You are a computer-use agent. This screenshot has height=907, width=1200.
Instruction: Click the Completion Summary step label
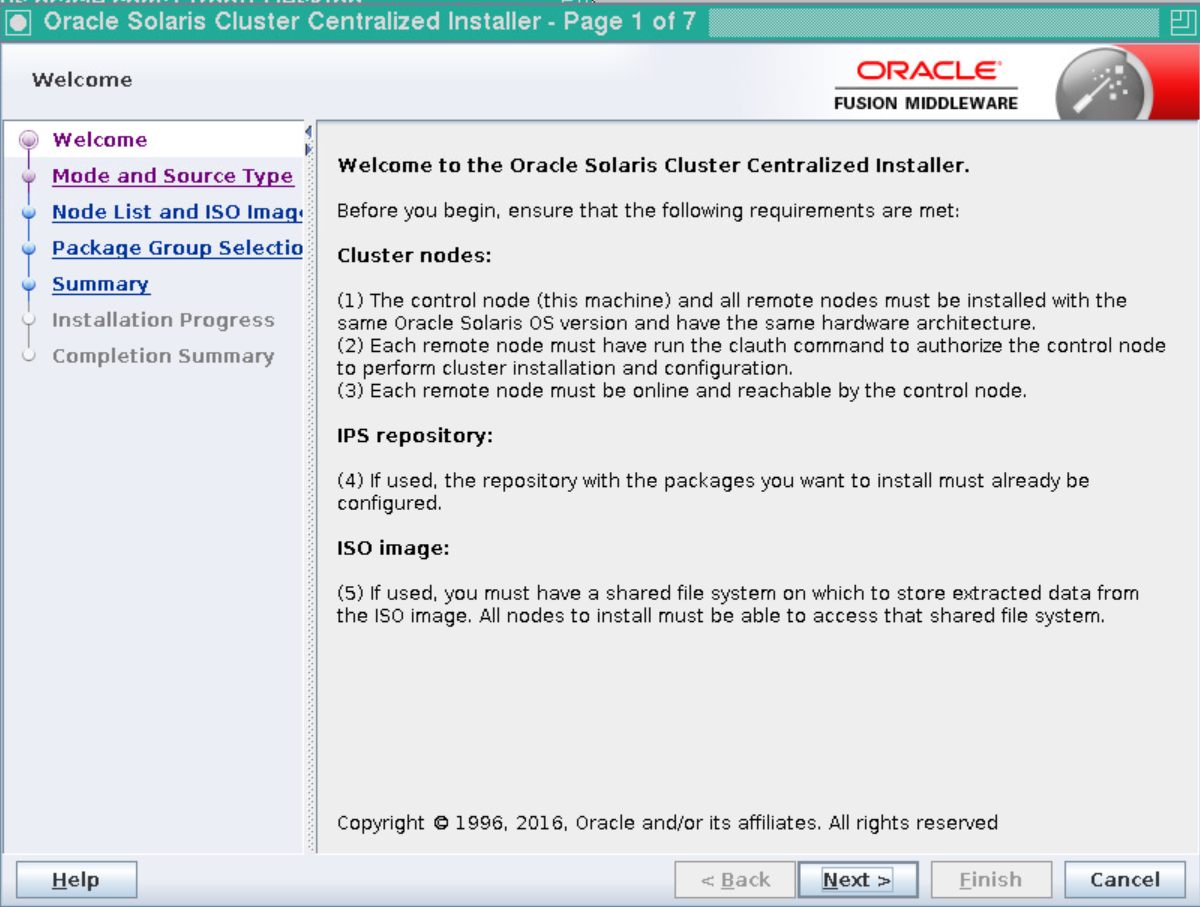click(163, 356)
